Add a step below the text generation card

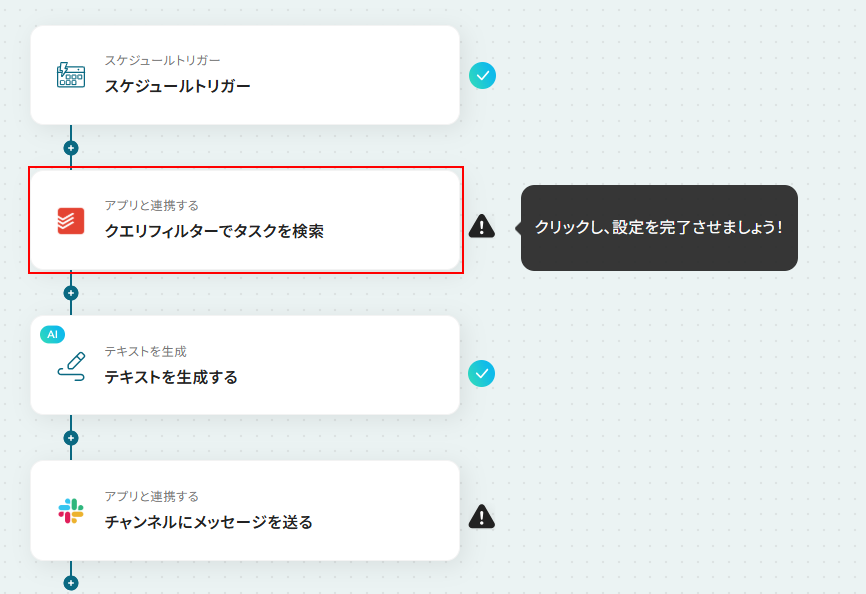coord(71,438)
